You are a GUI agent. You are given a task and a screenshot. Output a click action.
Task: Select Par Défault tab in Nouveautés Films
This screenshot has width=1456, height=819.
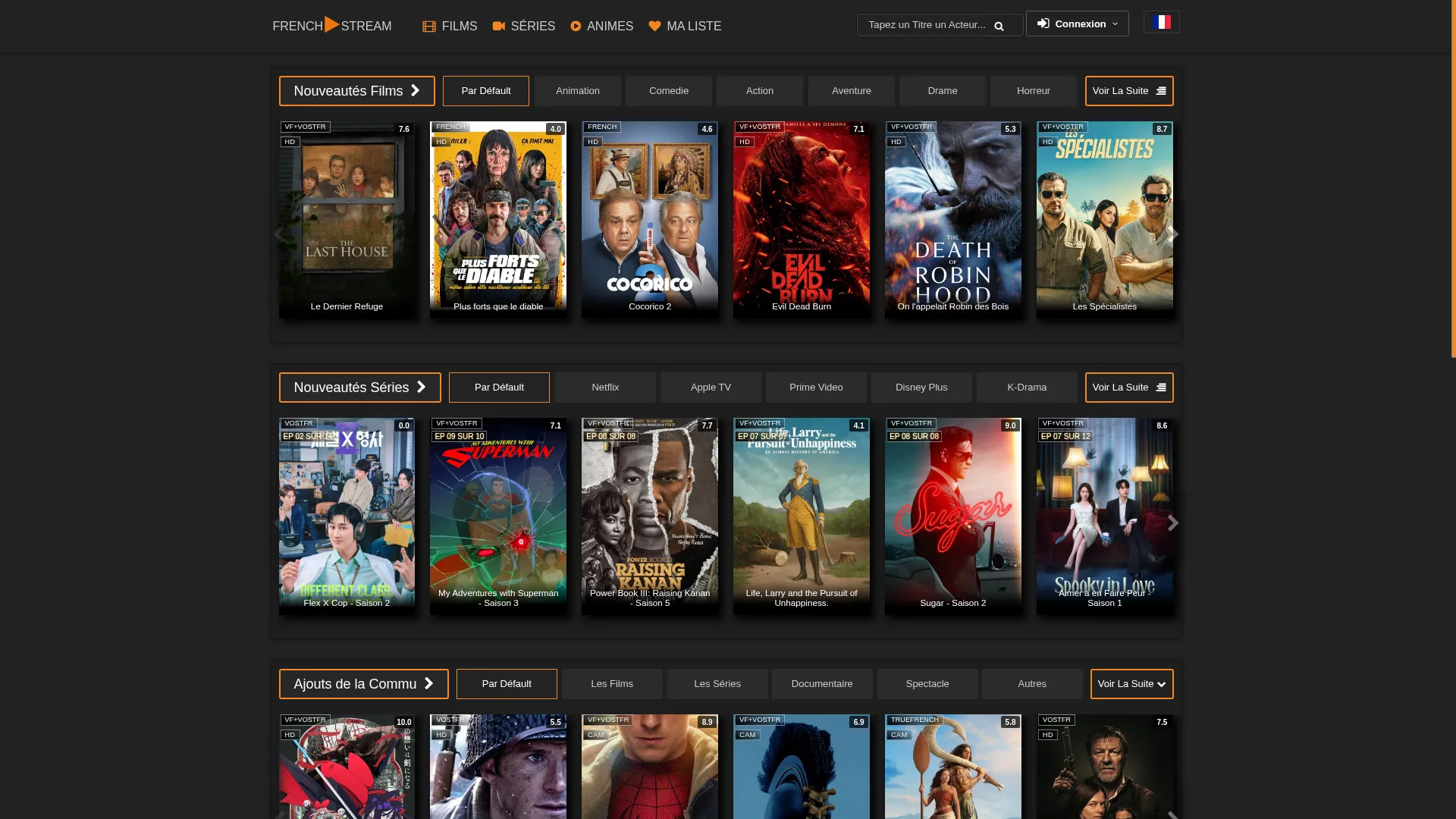point(486,91)
